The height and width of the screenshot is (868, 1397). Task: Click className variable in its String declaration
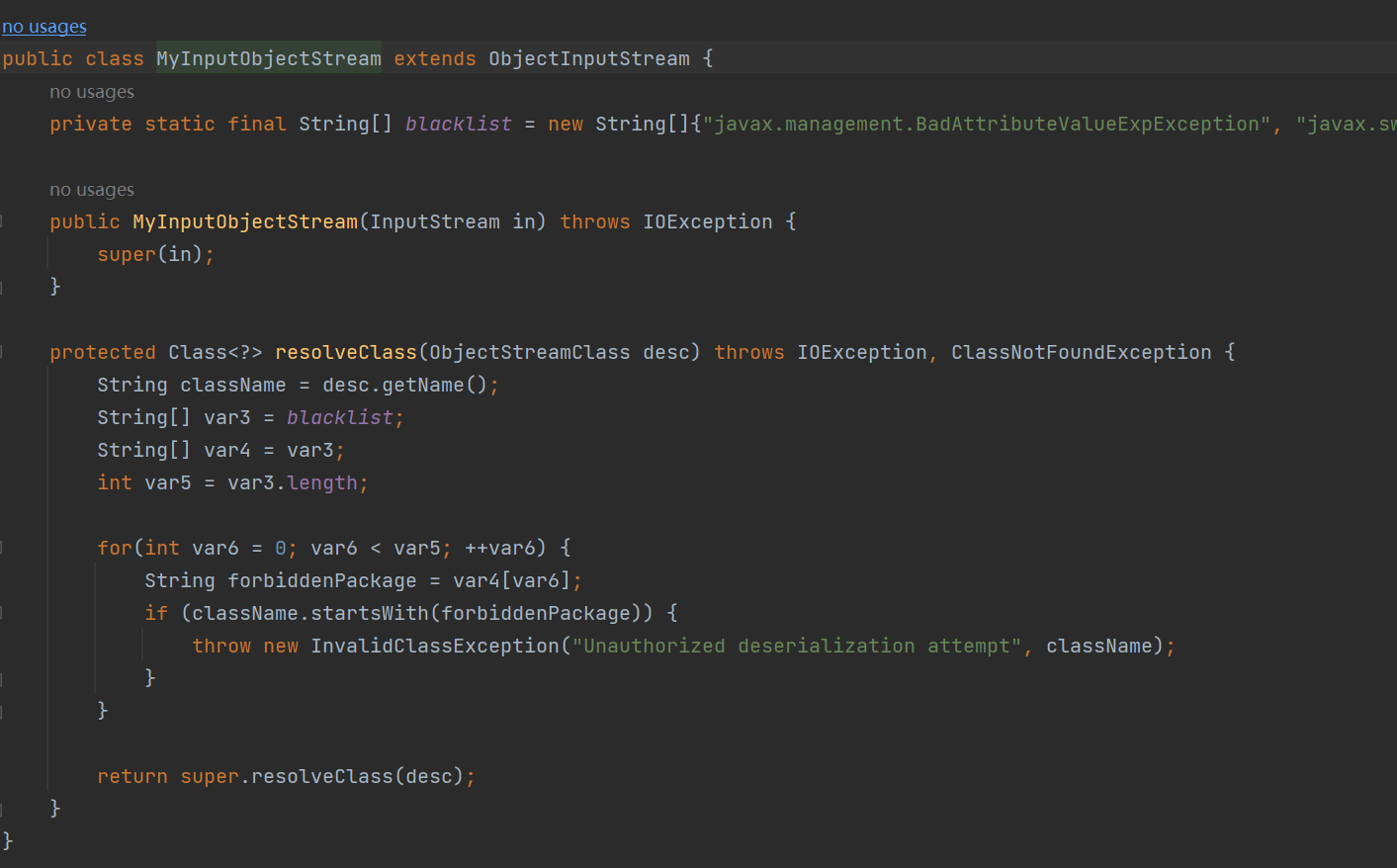[233, 385]
